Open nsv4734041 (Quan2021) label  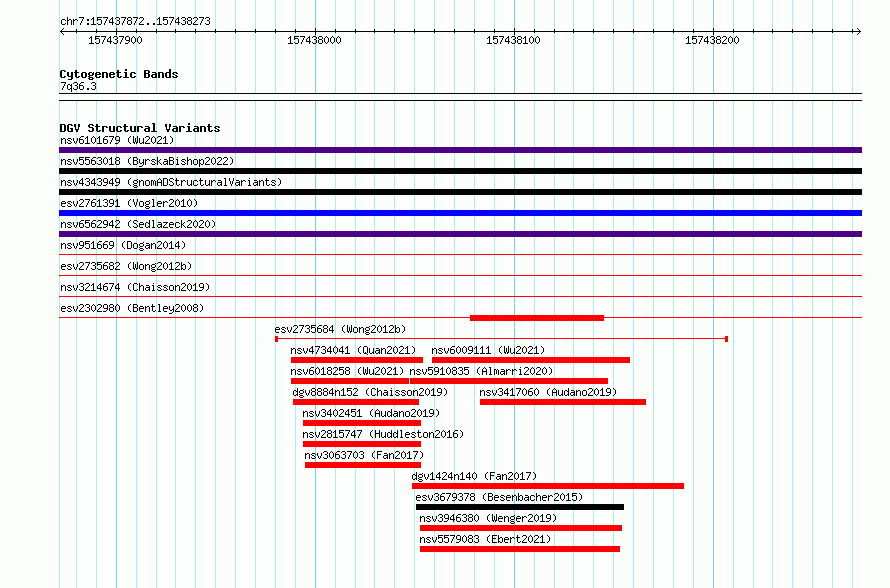(x=353, y=350)
